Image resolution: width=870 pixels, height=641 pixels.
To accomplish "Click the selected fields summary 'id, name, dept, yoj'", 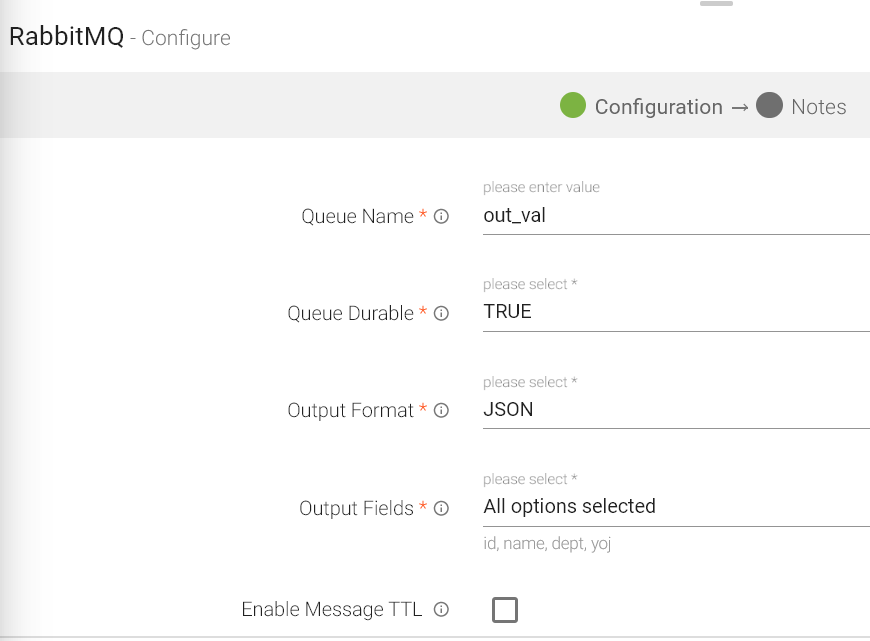I will [545, 545].
